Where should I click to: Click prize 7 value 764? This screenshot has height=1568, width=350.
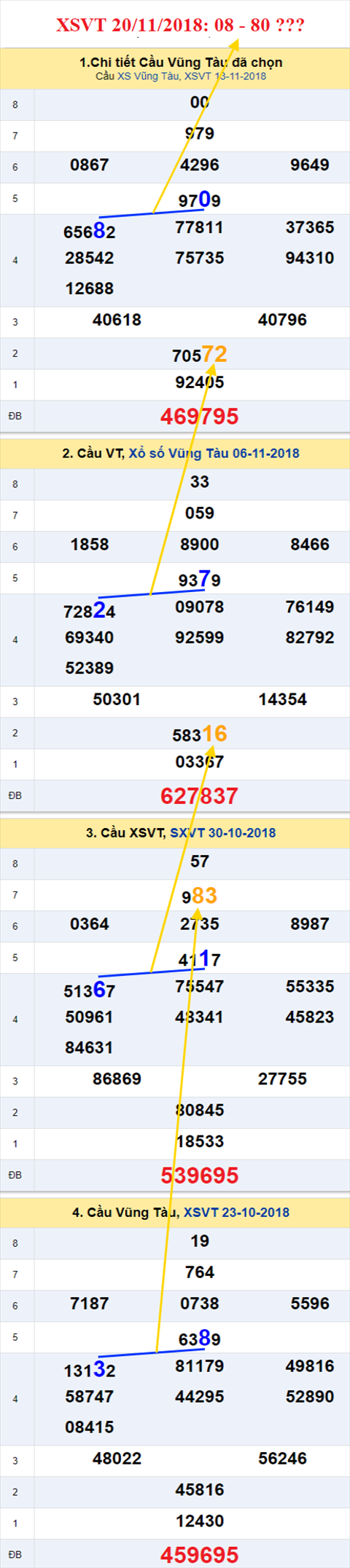199,1272
